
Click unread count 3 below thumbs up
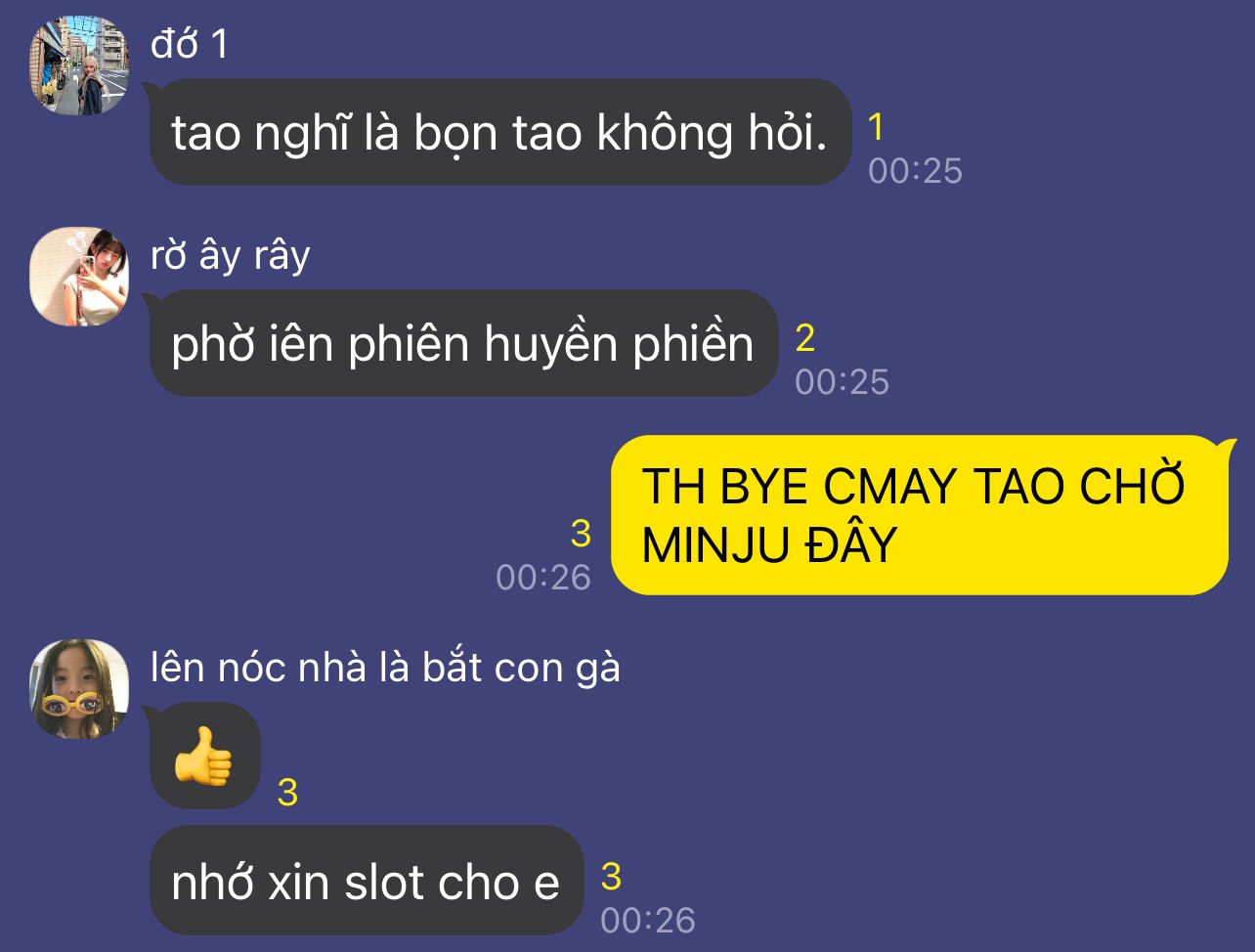tap(287, 793)
